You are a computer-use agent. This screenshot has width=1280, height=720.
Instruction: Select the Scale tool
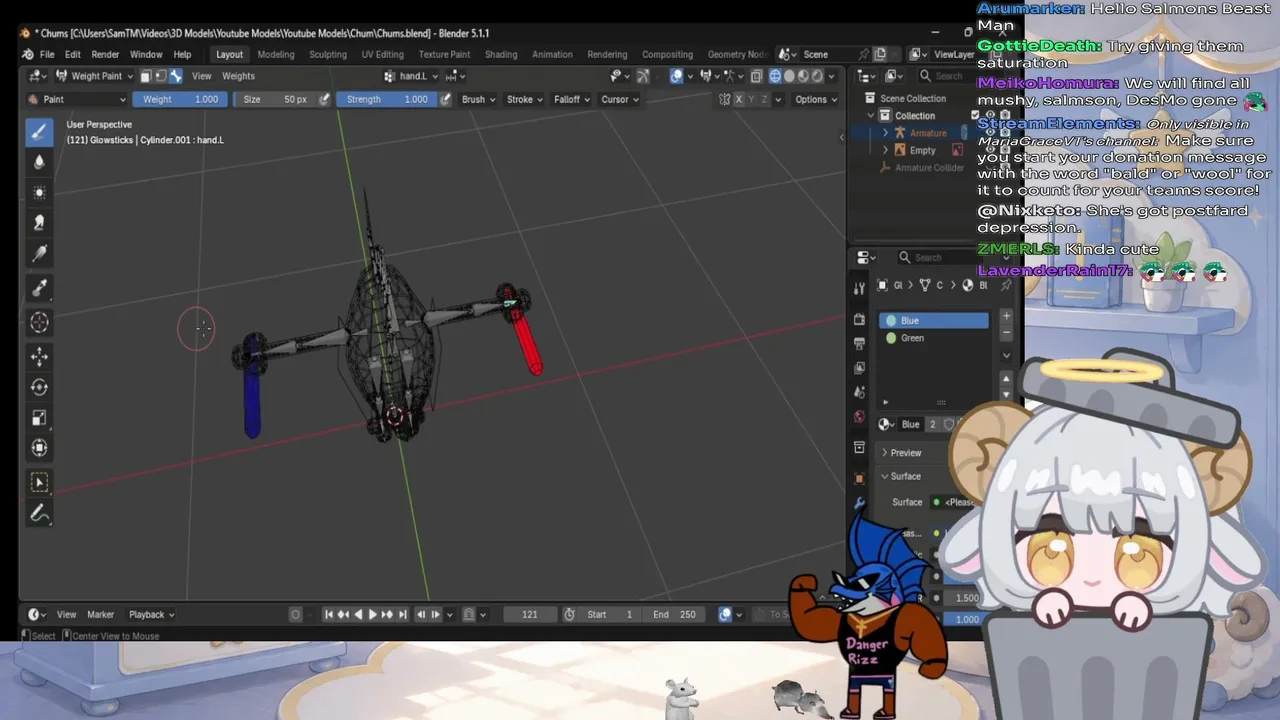point(40,417)
